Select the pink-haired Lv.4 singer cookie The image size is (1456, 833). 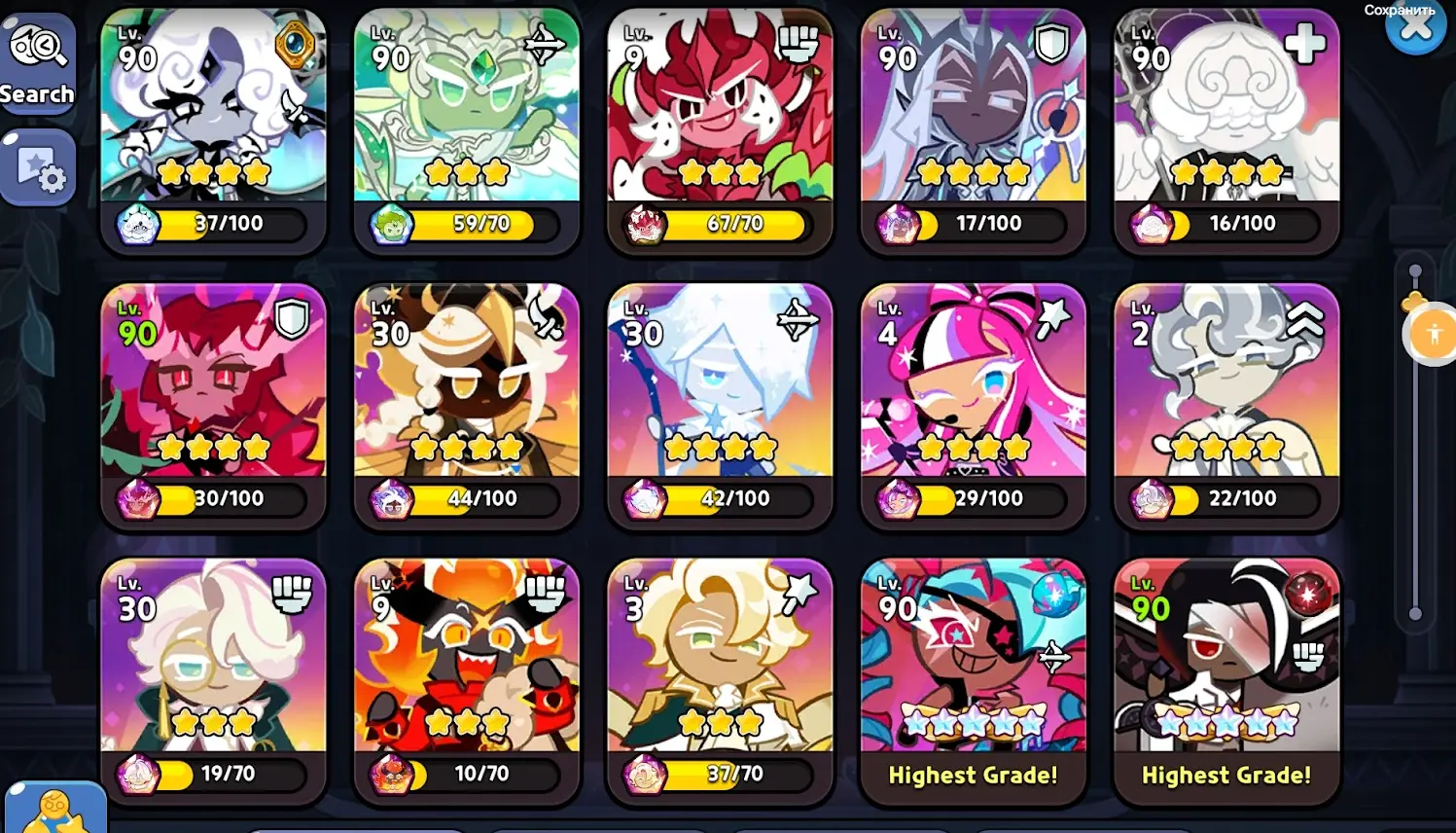pyautogui.click(x=973, y=407)
